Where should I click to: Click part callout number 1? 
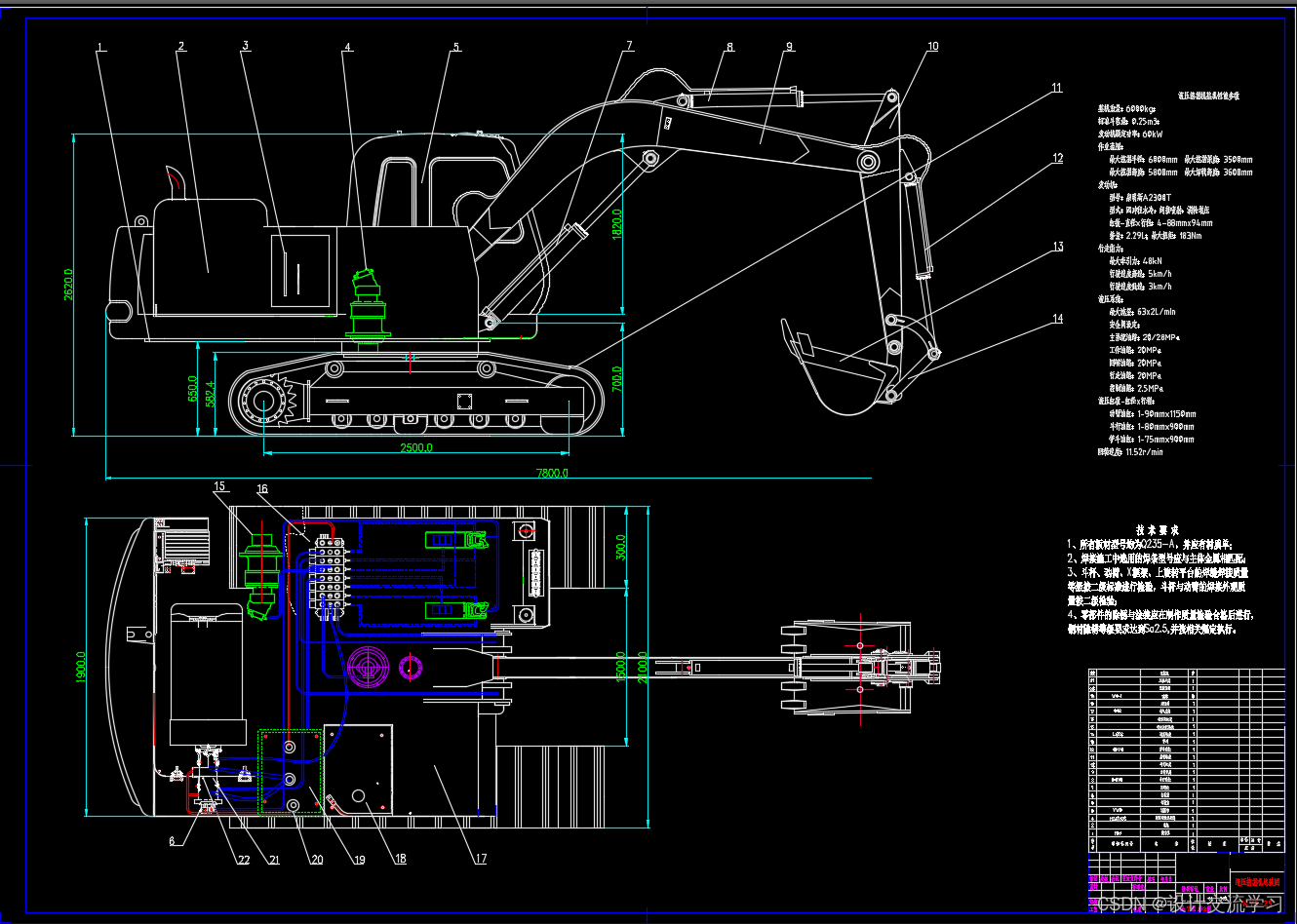click(x=100, y=46)
